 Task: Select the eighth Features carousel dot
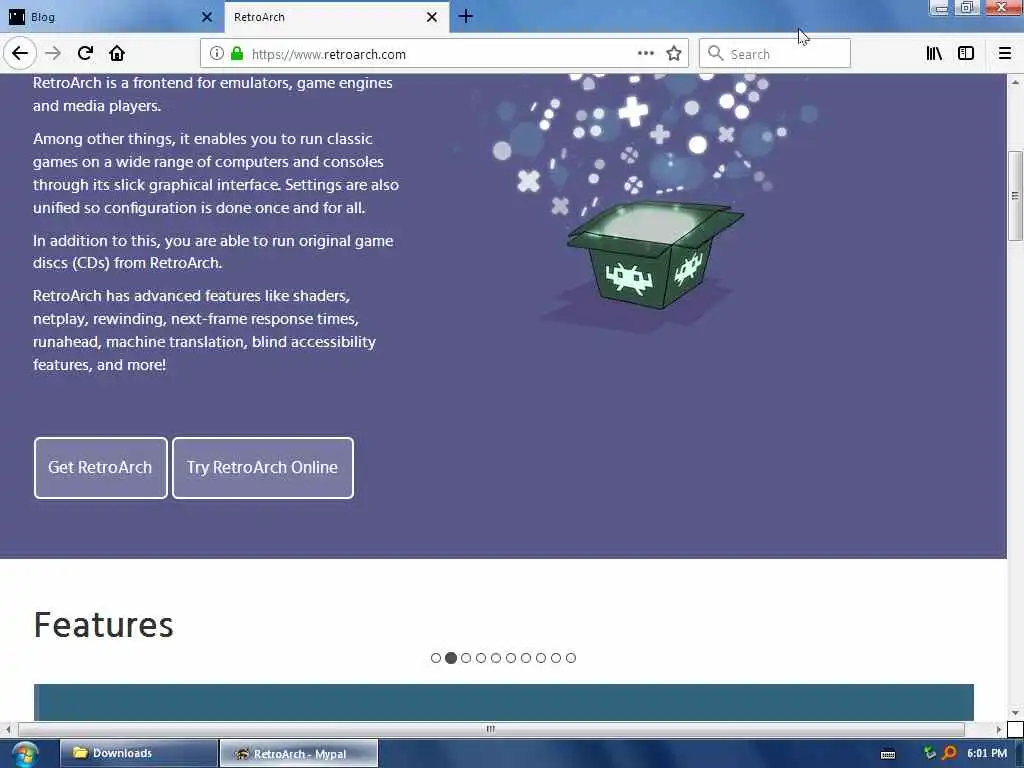pos(541,658)
